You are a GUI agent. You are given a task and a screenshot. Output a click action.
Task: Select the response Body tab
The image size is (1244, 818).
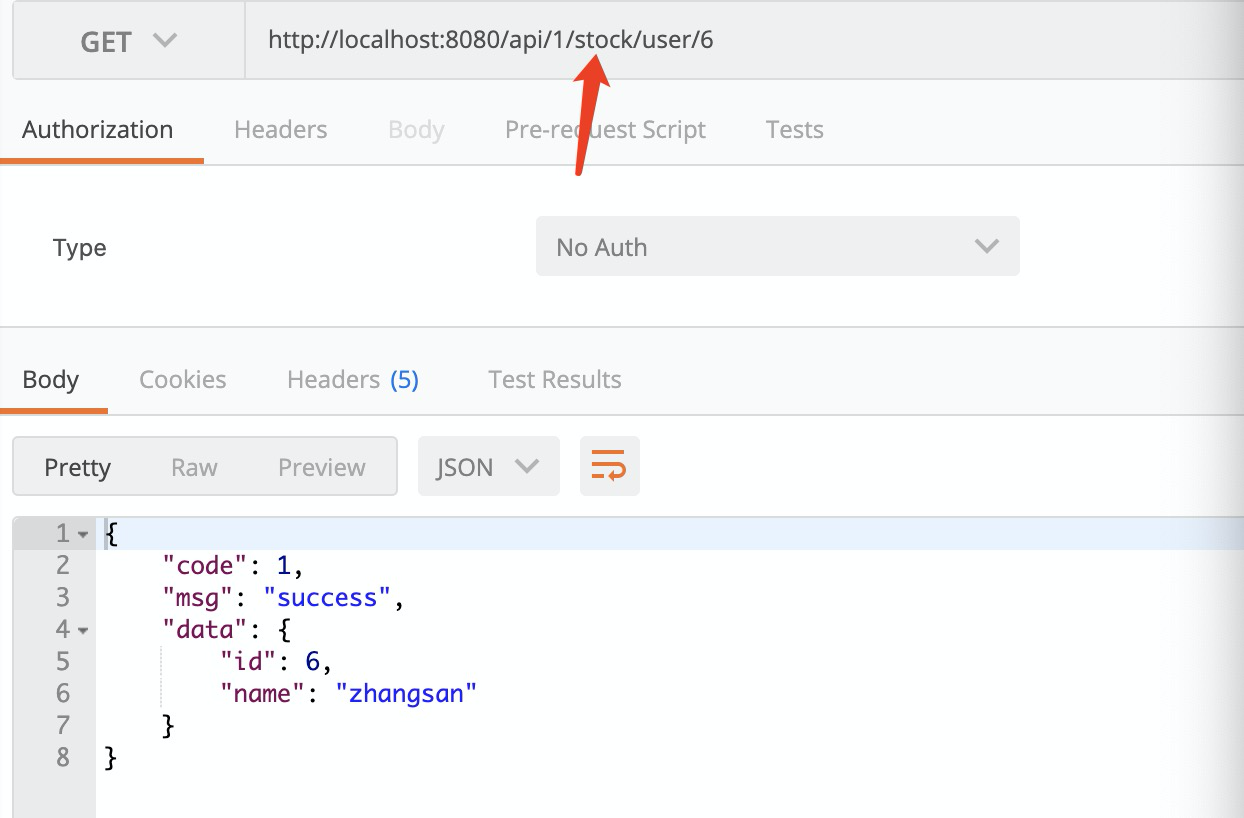pyautogui.click(x=51, y=380)
